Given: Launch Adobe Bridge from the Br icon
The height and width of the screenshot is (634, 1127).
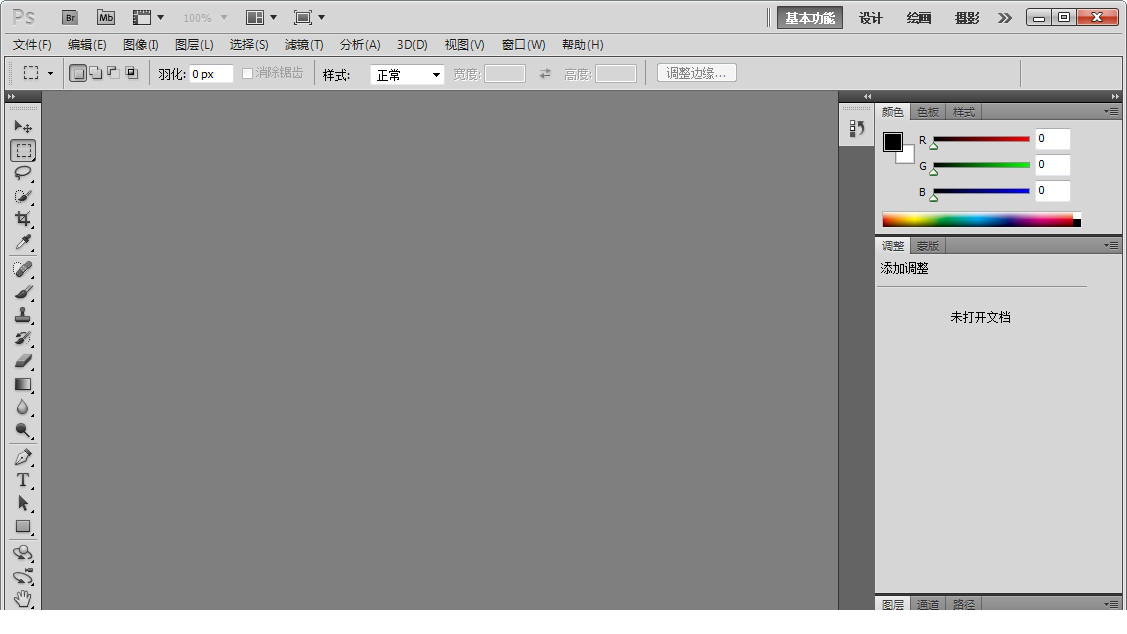Looking at the screenshot, I should pos(70,18).
